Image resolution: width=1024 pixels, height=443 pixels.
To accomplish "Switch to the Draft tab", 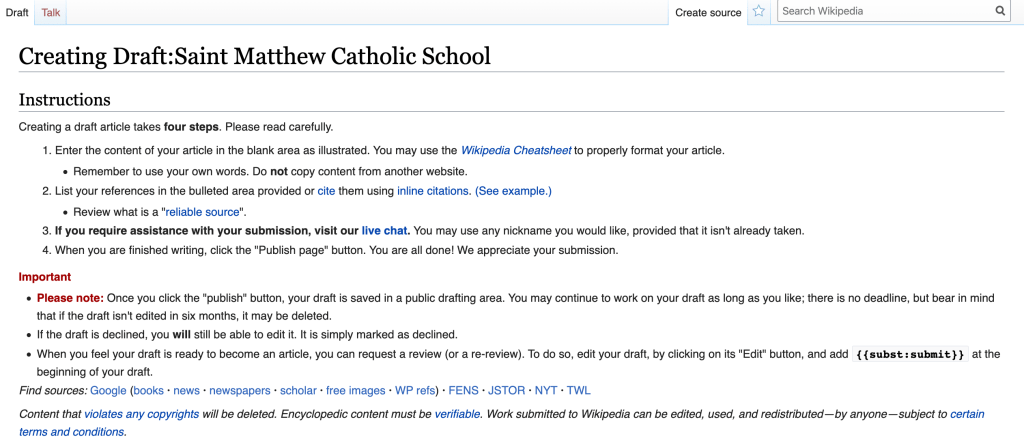I will (17, 12).
